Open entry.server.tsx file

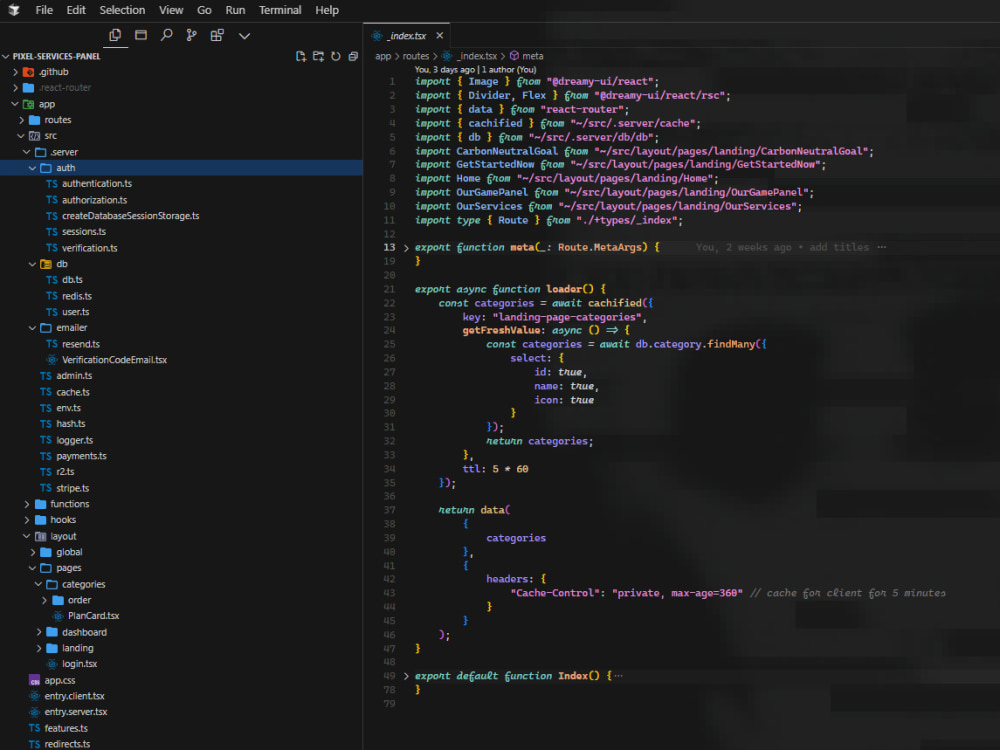[x=76, y=712]
